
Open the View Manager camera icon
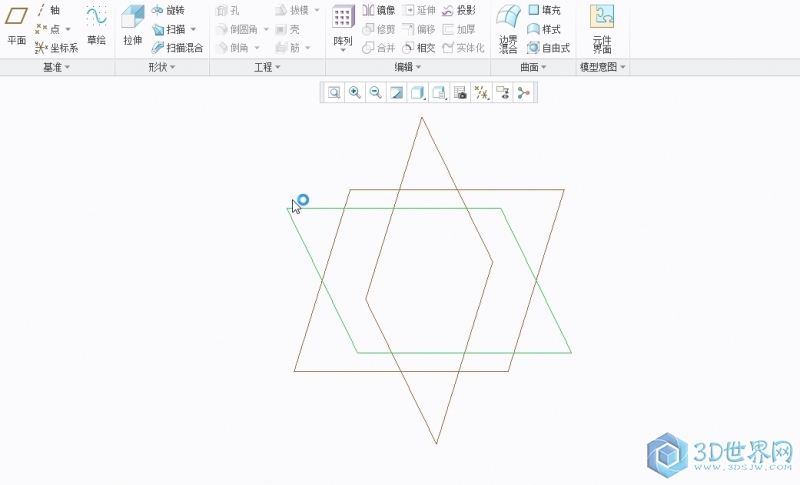tap(460, 93)
